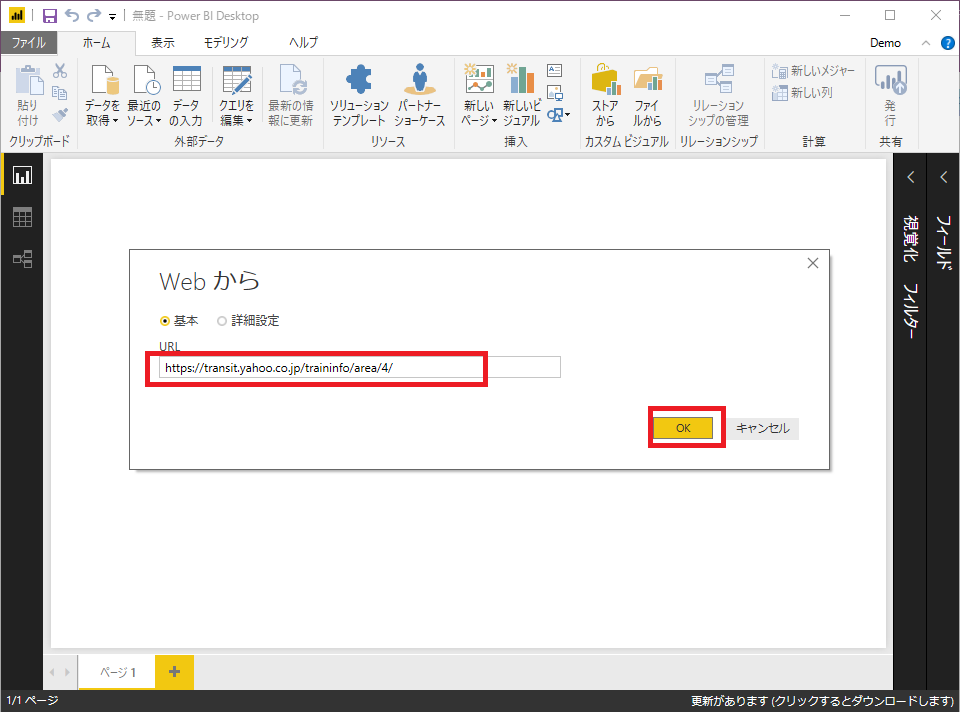Open the Data view from left sidebar
The width and height of the screenshot is (960, 712).
click(23, 217)
